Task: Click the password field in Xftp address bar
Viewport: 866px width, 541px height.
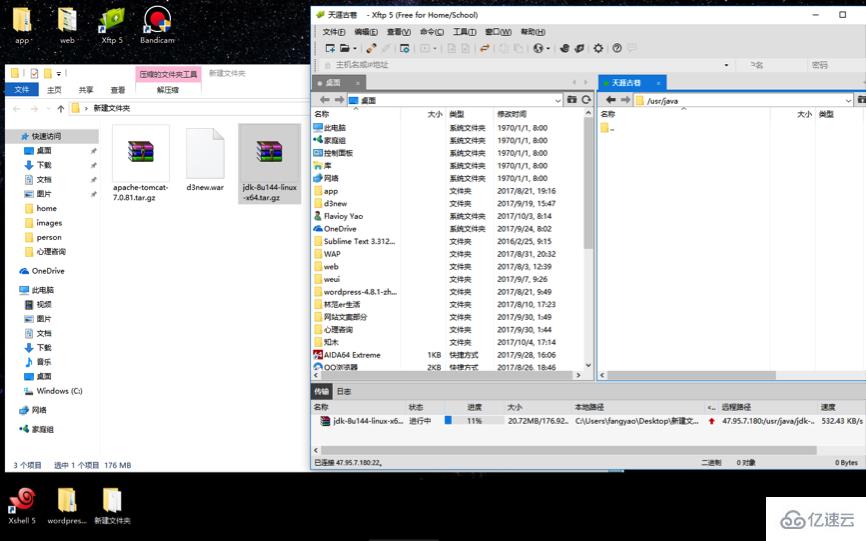Action: [836, 65]
